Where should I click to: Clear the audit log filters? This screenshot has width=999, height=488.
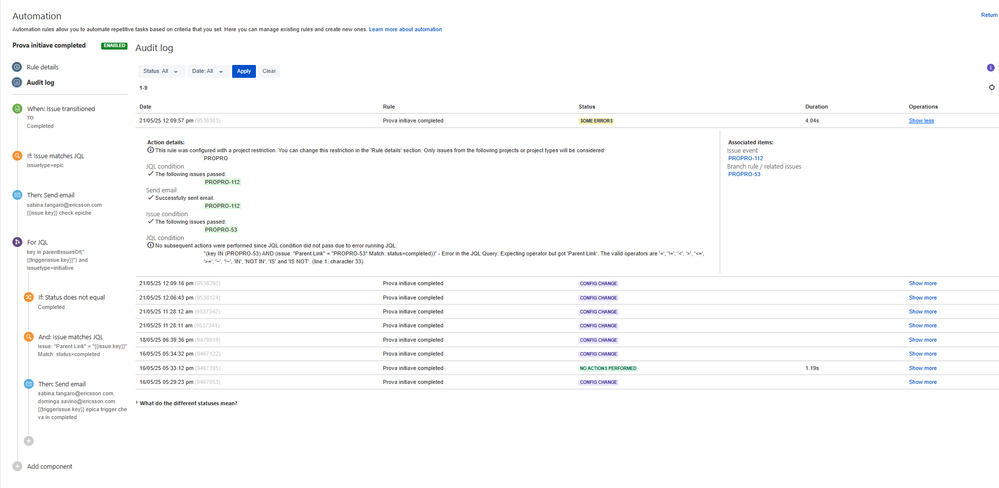(269, 71)
